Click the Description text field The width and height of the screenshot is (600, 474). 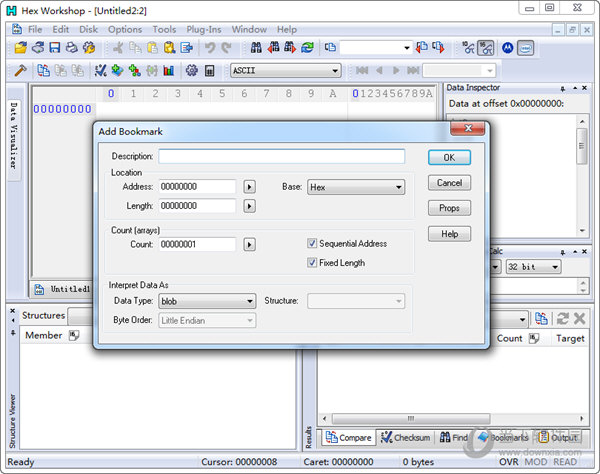(x=282, y=156)
